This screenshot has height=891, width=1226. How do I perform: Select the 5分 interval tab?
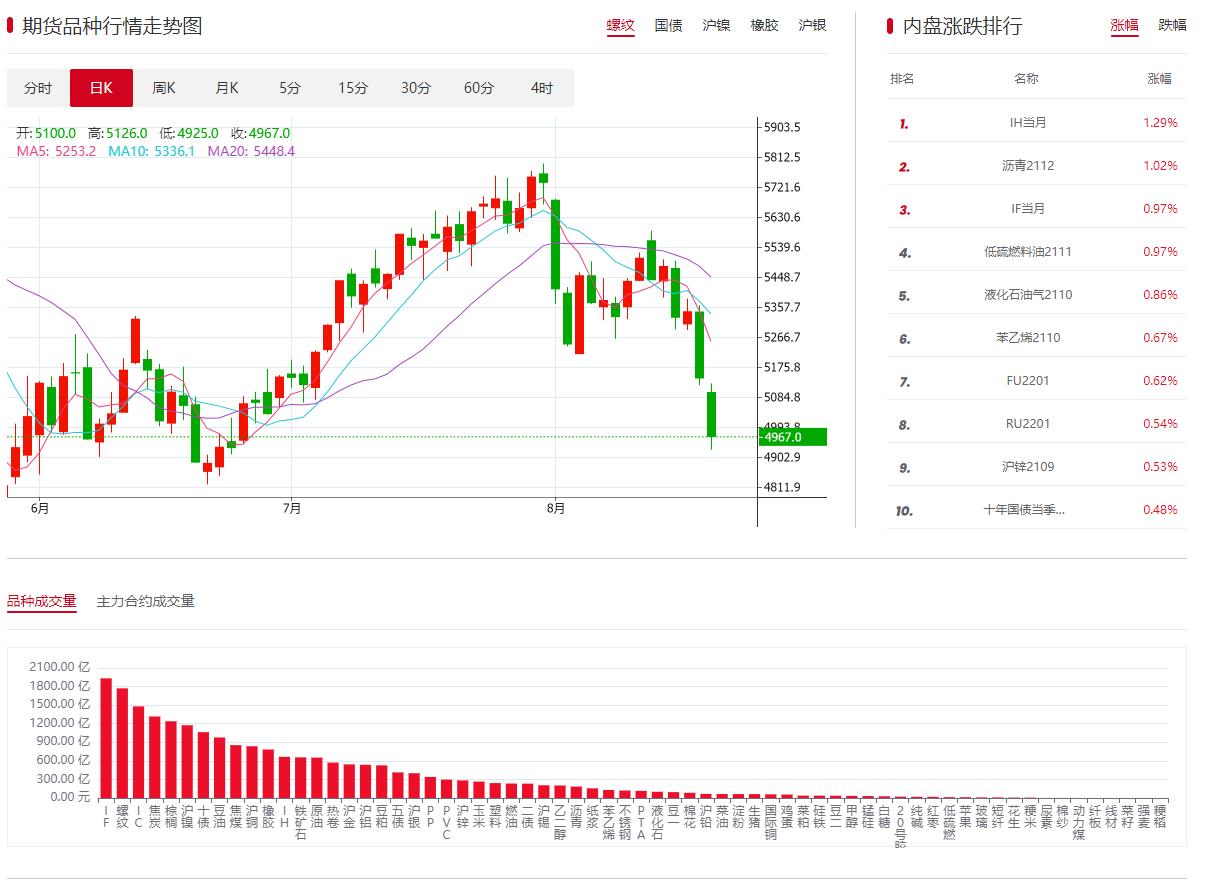coord(290,88)
